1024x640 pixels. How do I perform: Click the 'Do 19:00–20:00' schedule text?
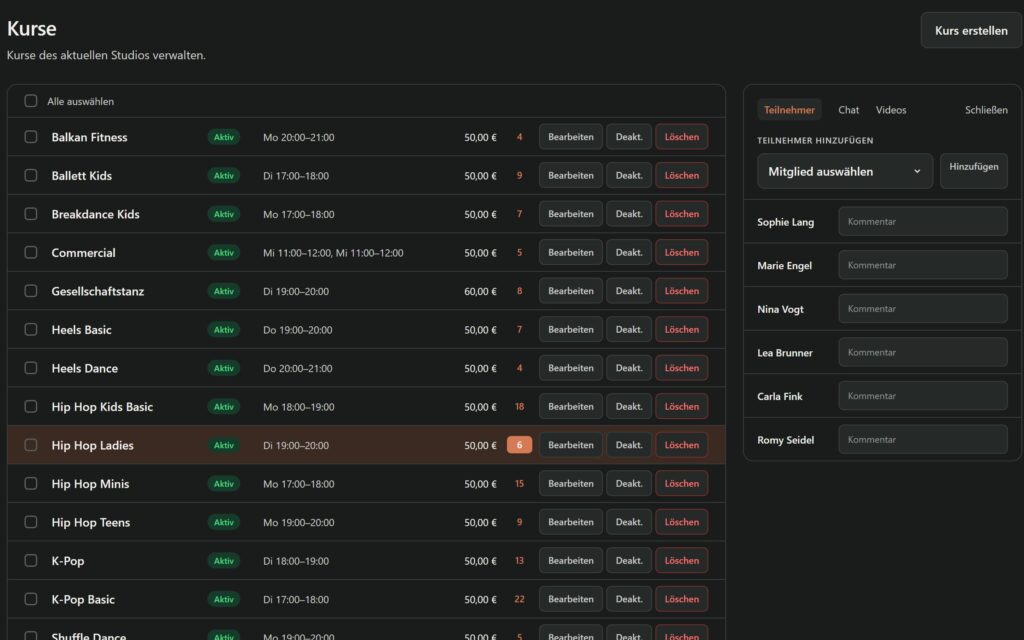(x=297, y=330)
